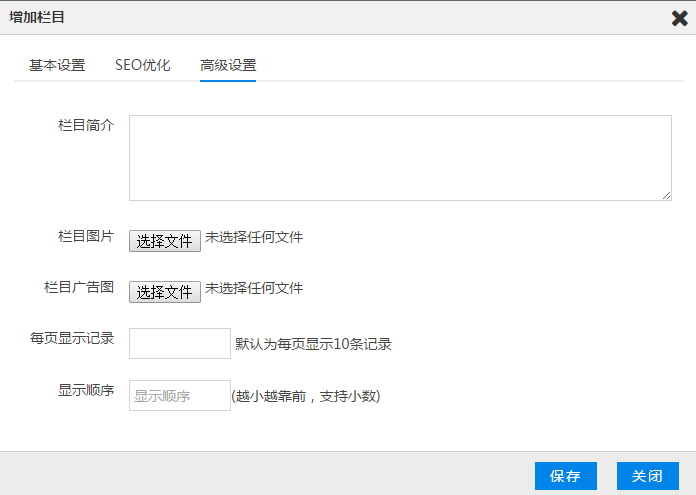Click the 关闭 button in the footer
Screen dimensions: 696x495
coord(647,476)
